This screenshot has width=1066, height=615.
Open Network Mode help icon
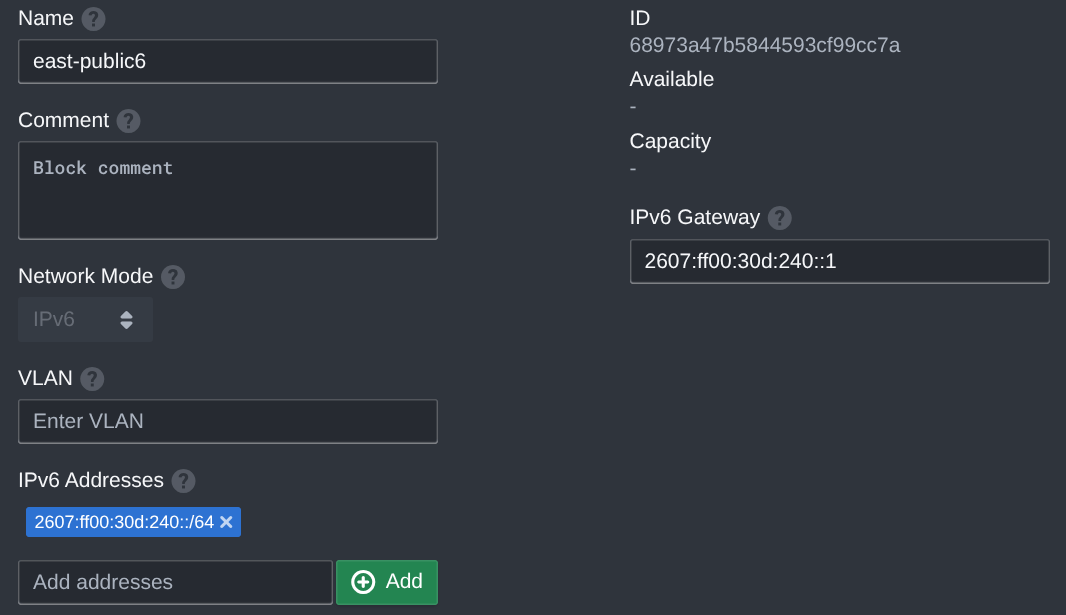172,277
